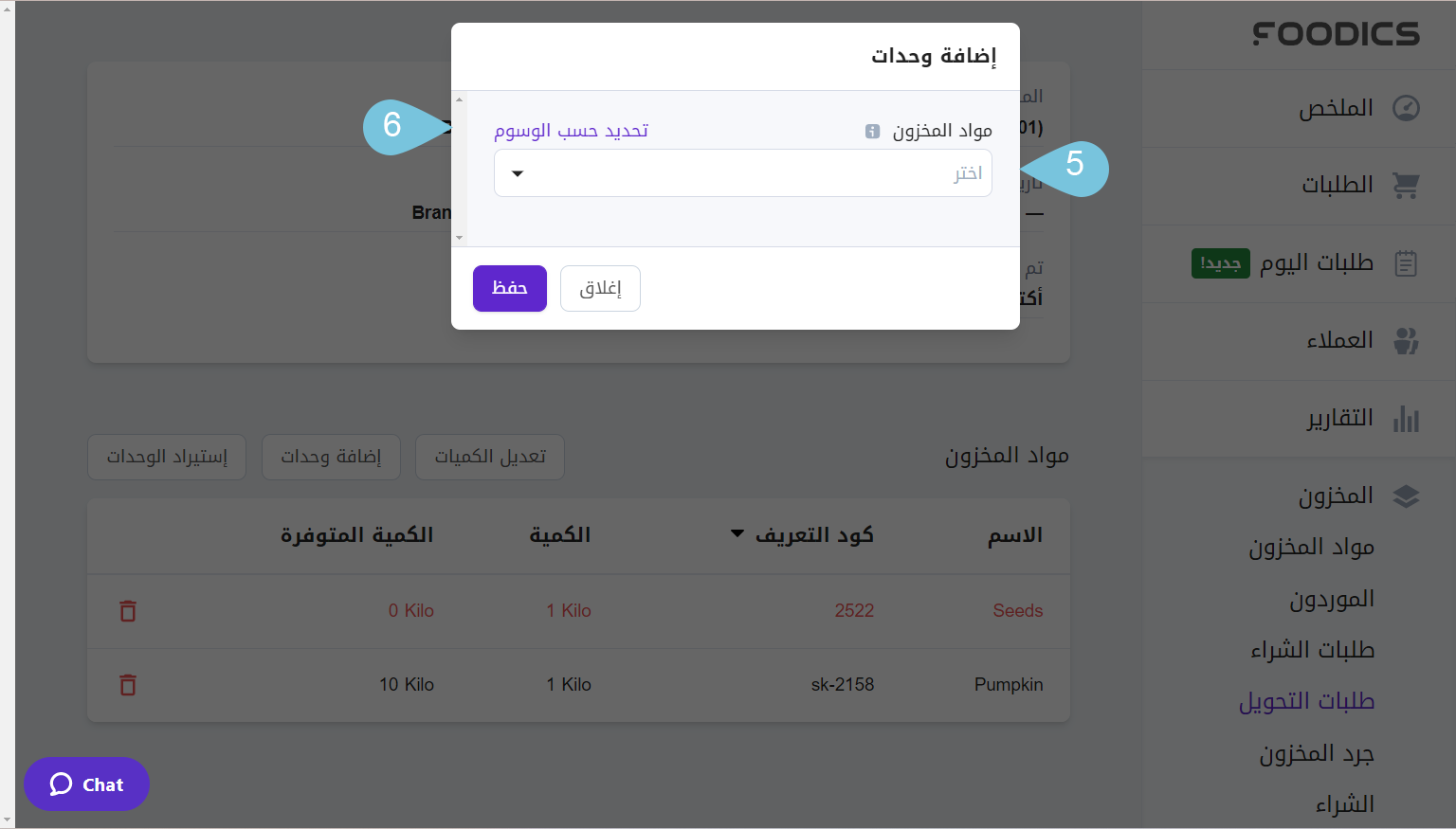Click the طلبات اليوم clipboard icon
Screen dimensions: 1456x829
pyautogui.click(x=1407, y=262)
